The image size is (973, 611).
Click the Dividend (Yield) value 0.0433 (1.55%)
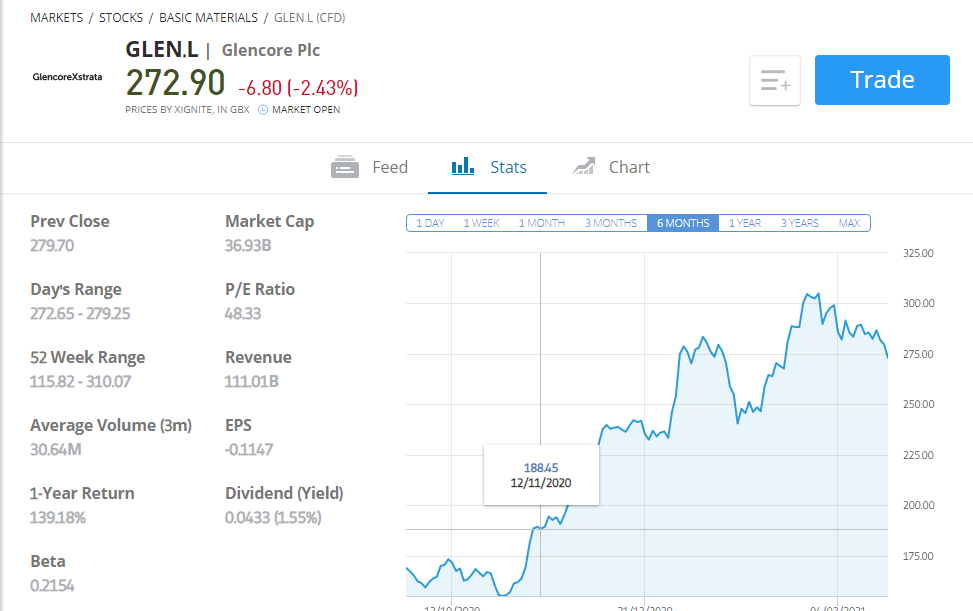point(273,518)
